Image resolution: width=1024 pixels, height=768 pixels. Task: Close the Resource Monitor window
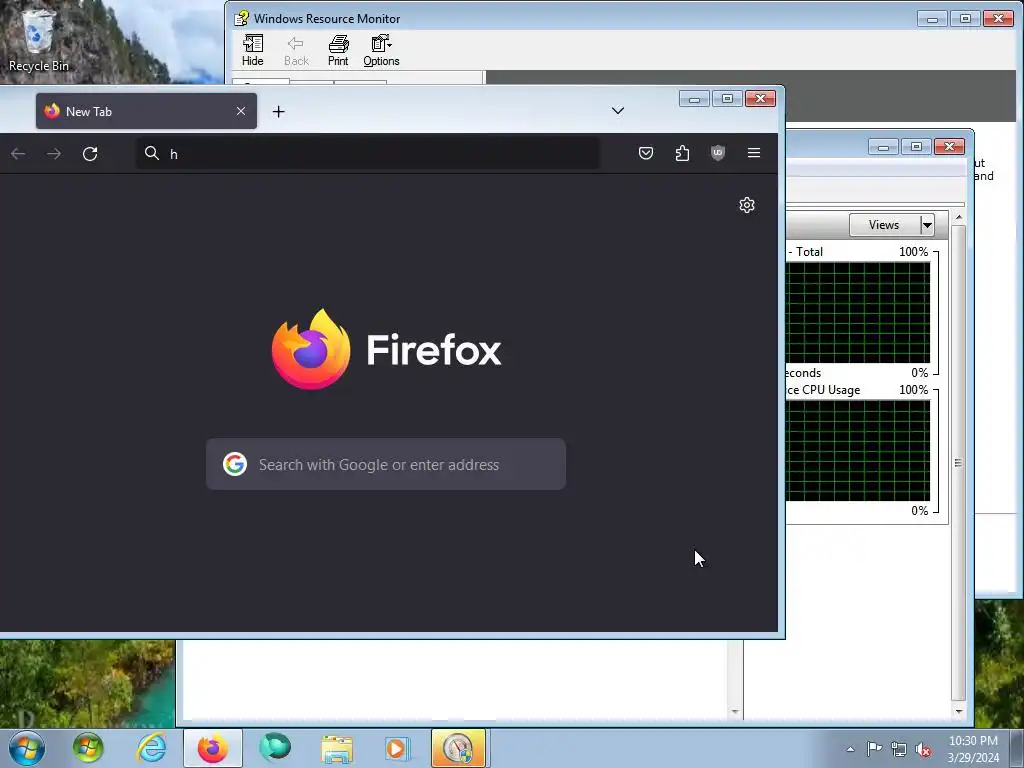[950, 147]
